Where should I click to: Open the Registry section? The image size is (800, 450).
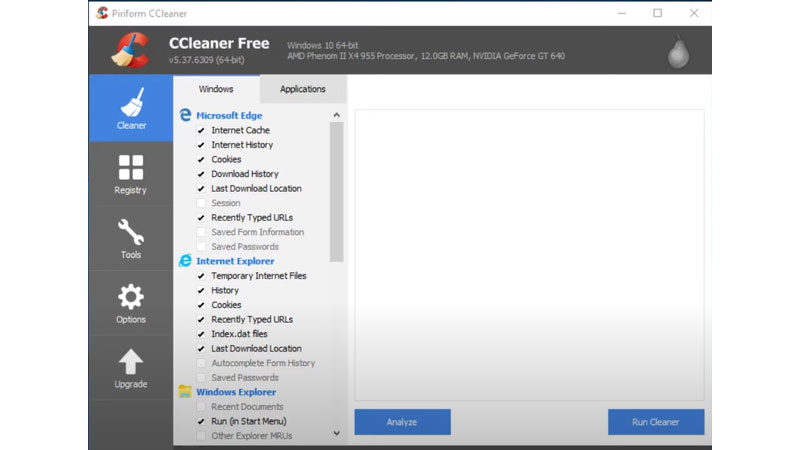click(131, 174)
